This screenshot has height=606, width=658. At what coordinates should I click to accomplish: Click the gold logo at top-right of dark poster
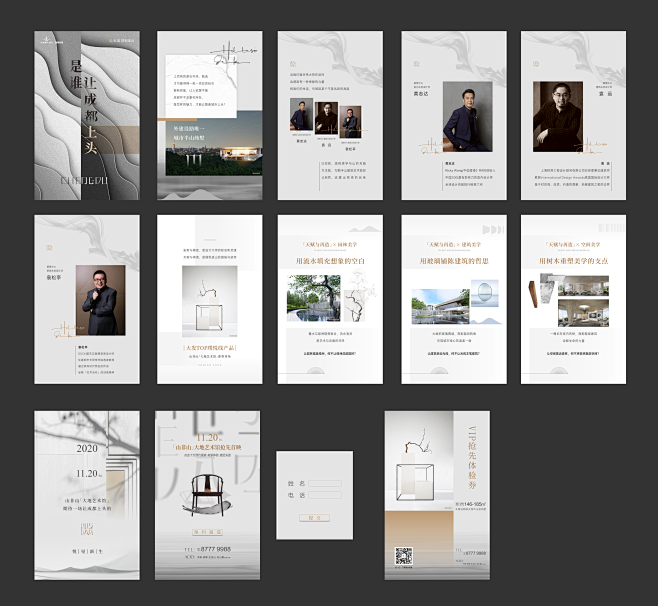(122, 41)
